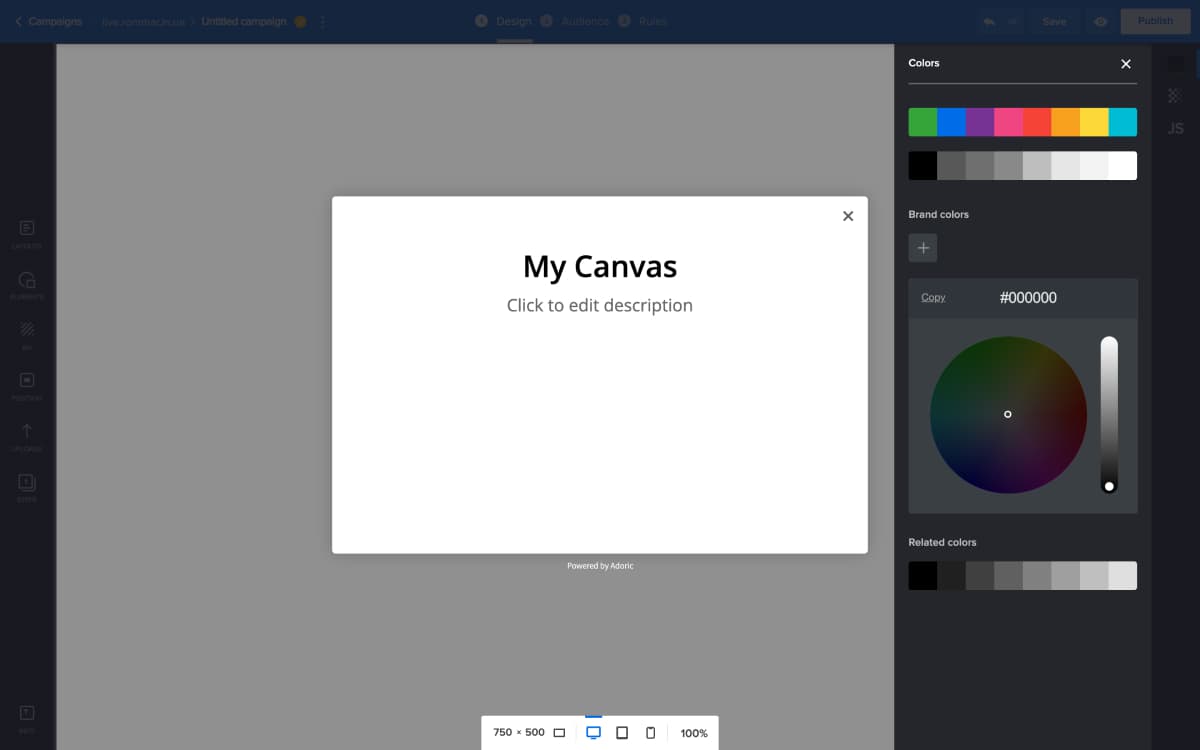Switch to tablet device preview icon
The height and width of the screenshot is (750, 1200).
pyautogui.click(x=622, y=733)
